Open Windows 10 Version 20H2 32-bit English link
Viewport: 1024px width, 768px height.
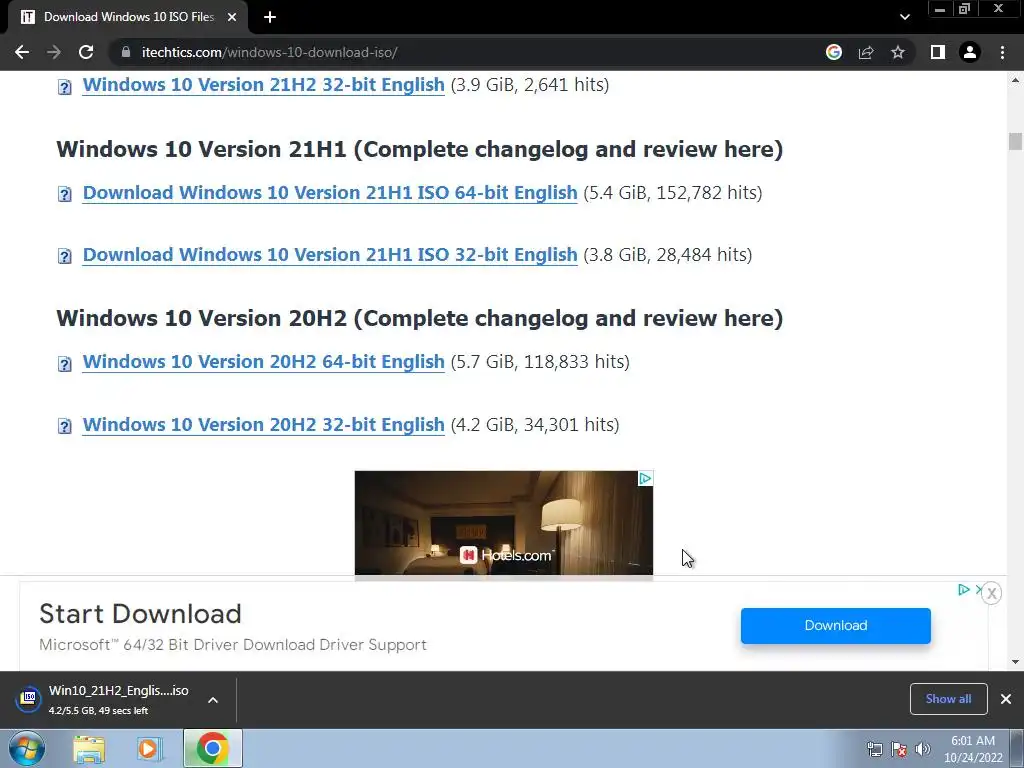(x=263, y=424)
